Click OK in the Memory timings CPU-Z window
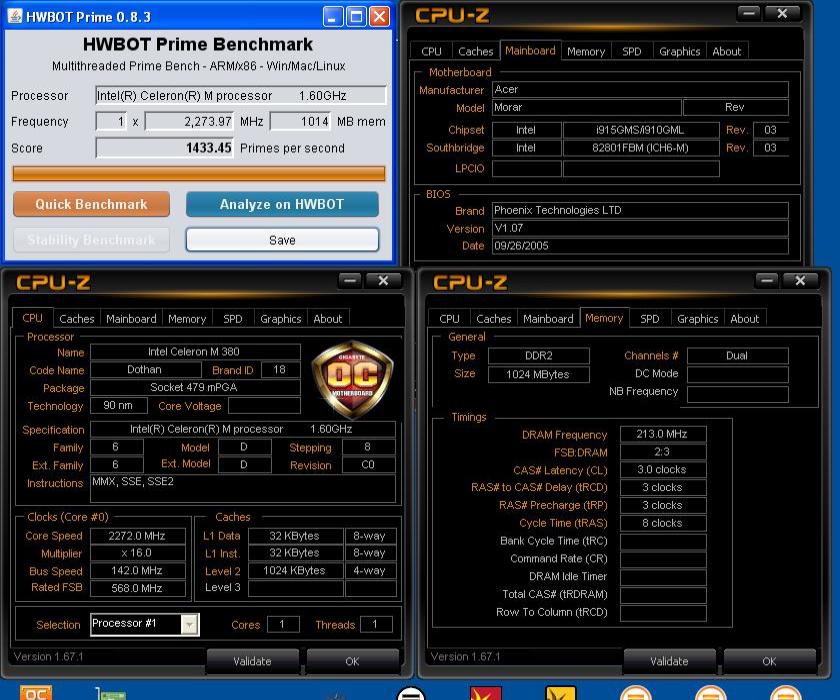The image size is (840, 700). click(769, 661)
